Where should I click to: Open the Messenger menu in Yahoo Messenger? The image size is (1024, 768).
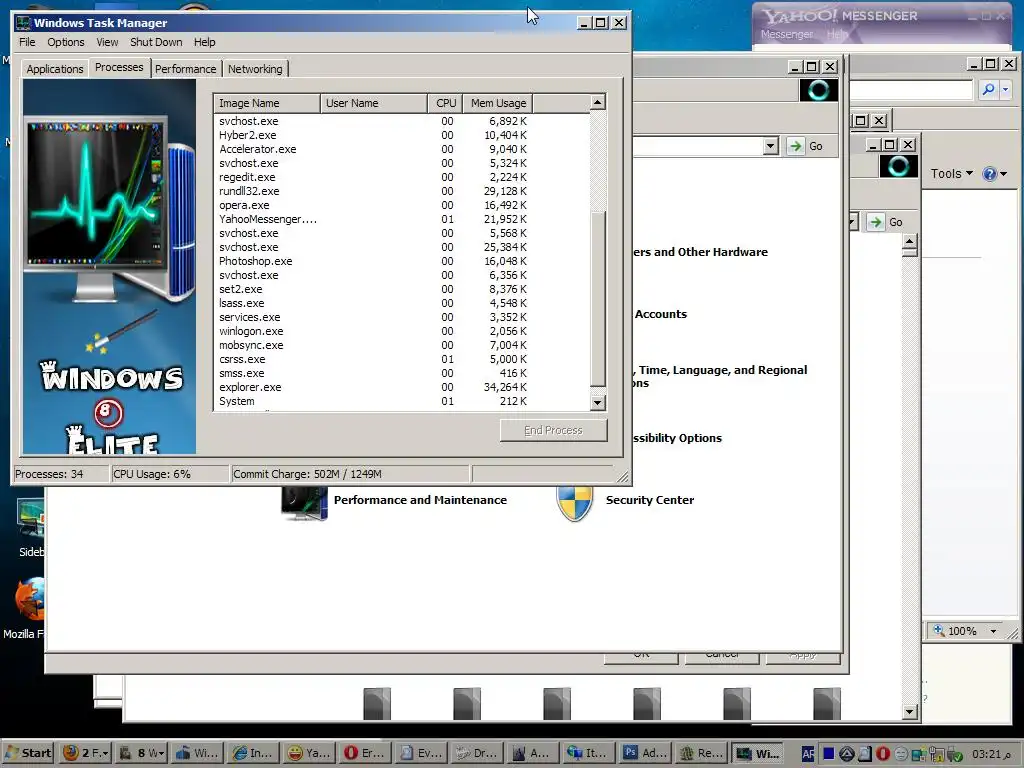tap(786, 34)
